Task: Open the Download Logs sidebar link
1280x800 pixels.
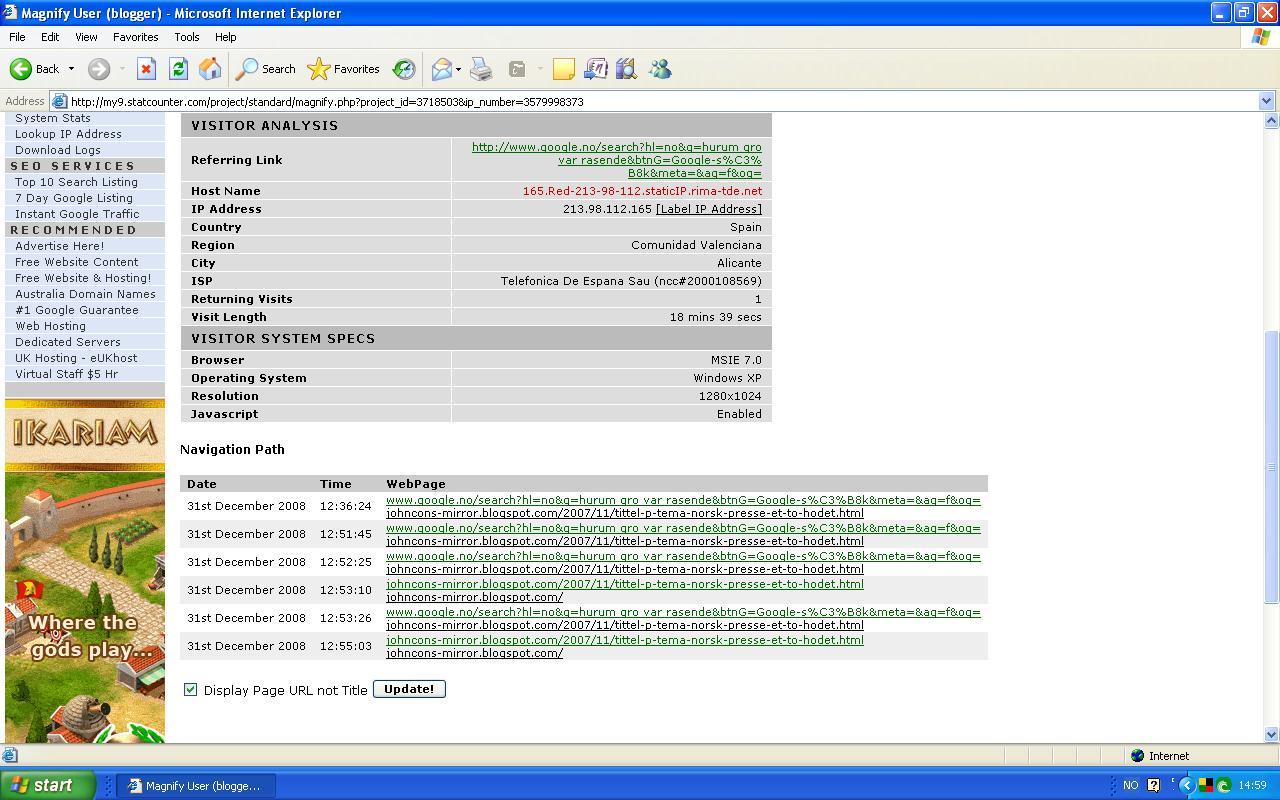Action: tap(58, 150)
